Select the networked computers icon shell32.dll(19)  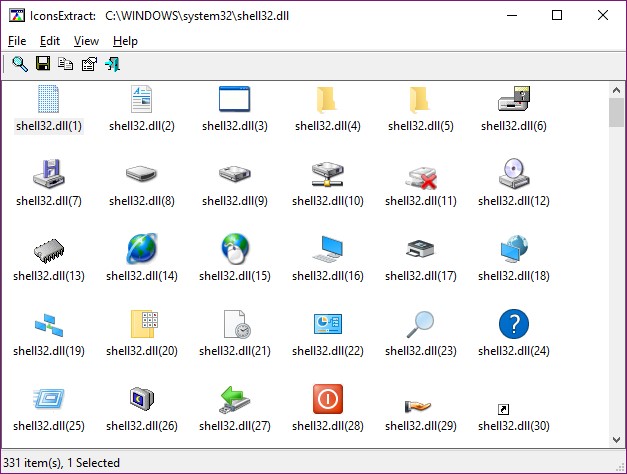pyautogui.click(x=49, y=324)
